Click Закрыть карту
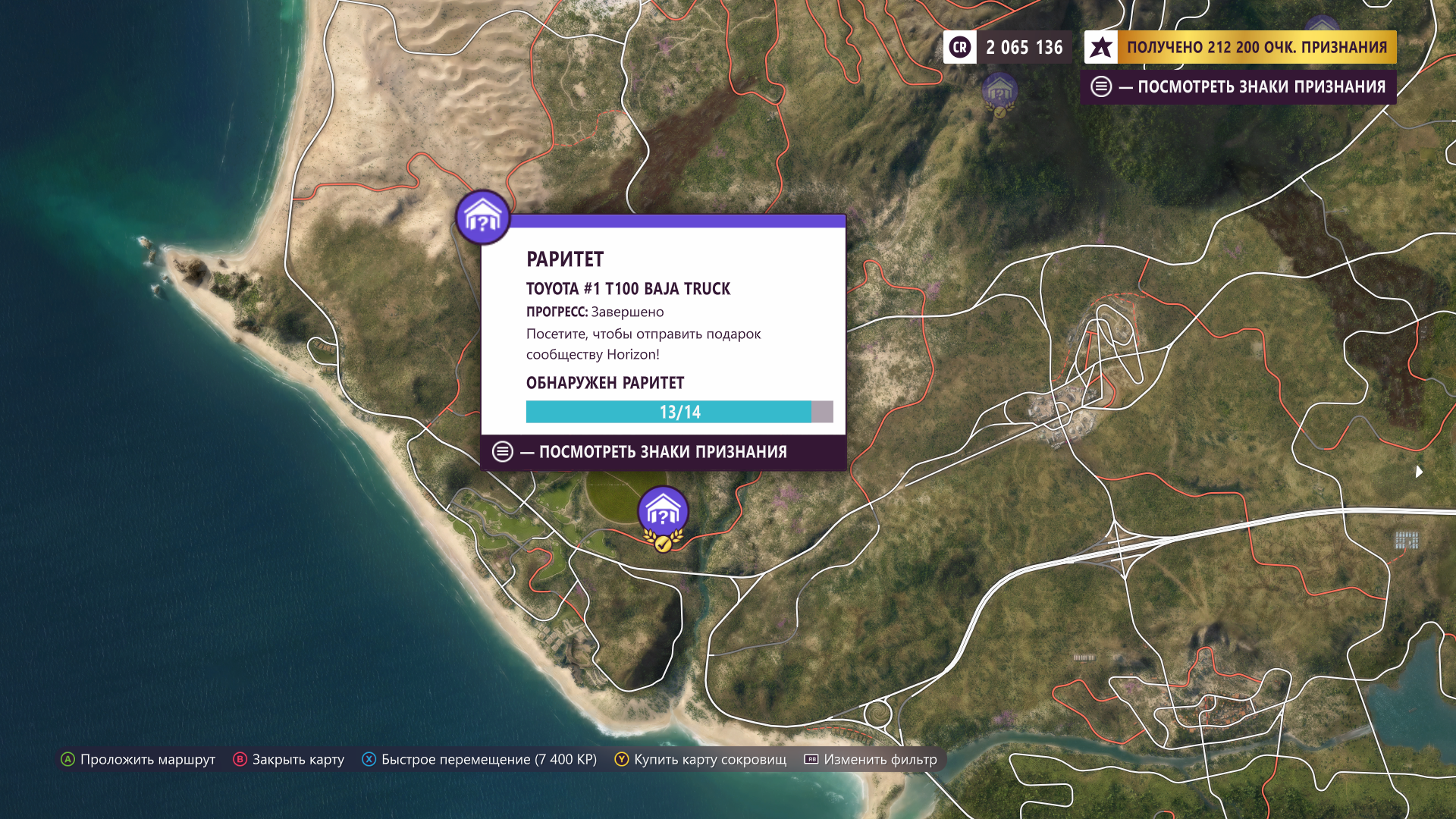 [298, 759]
